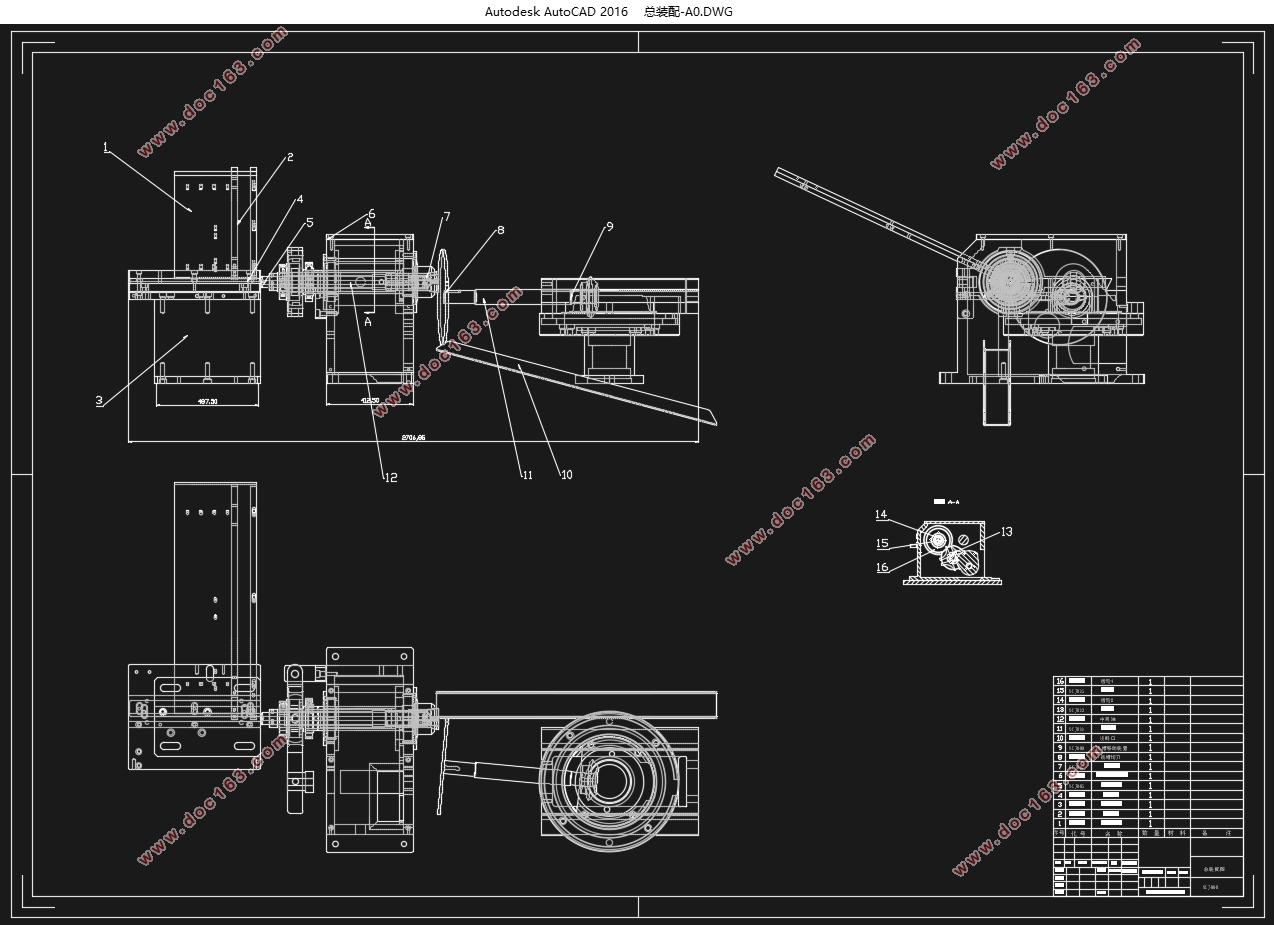
Task: Select part callout number 9 in front view
Action: 609,227
